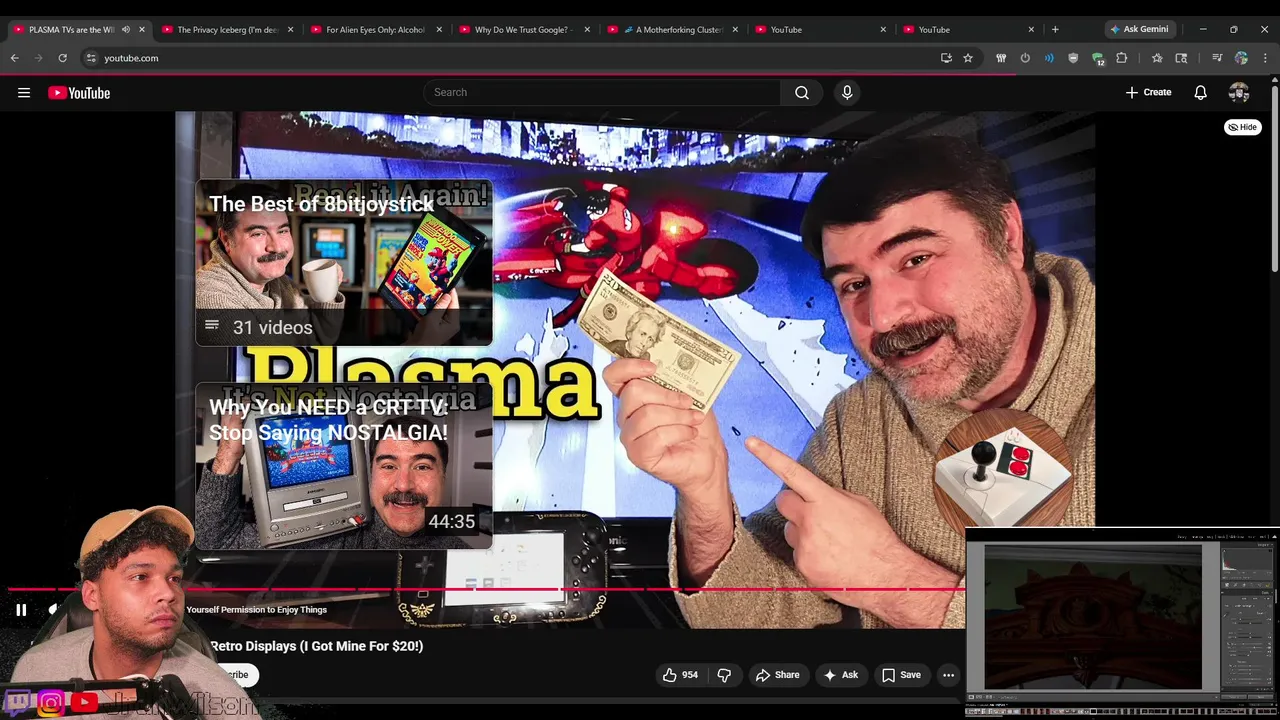Switch to A Motherforking Cluster tab
1280x720 pixels.
click(x=671, y=30)
